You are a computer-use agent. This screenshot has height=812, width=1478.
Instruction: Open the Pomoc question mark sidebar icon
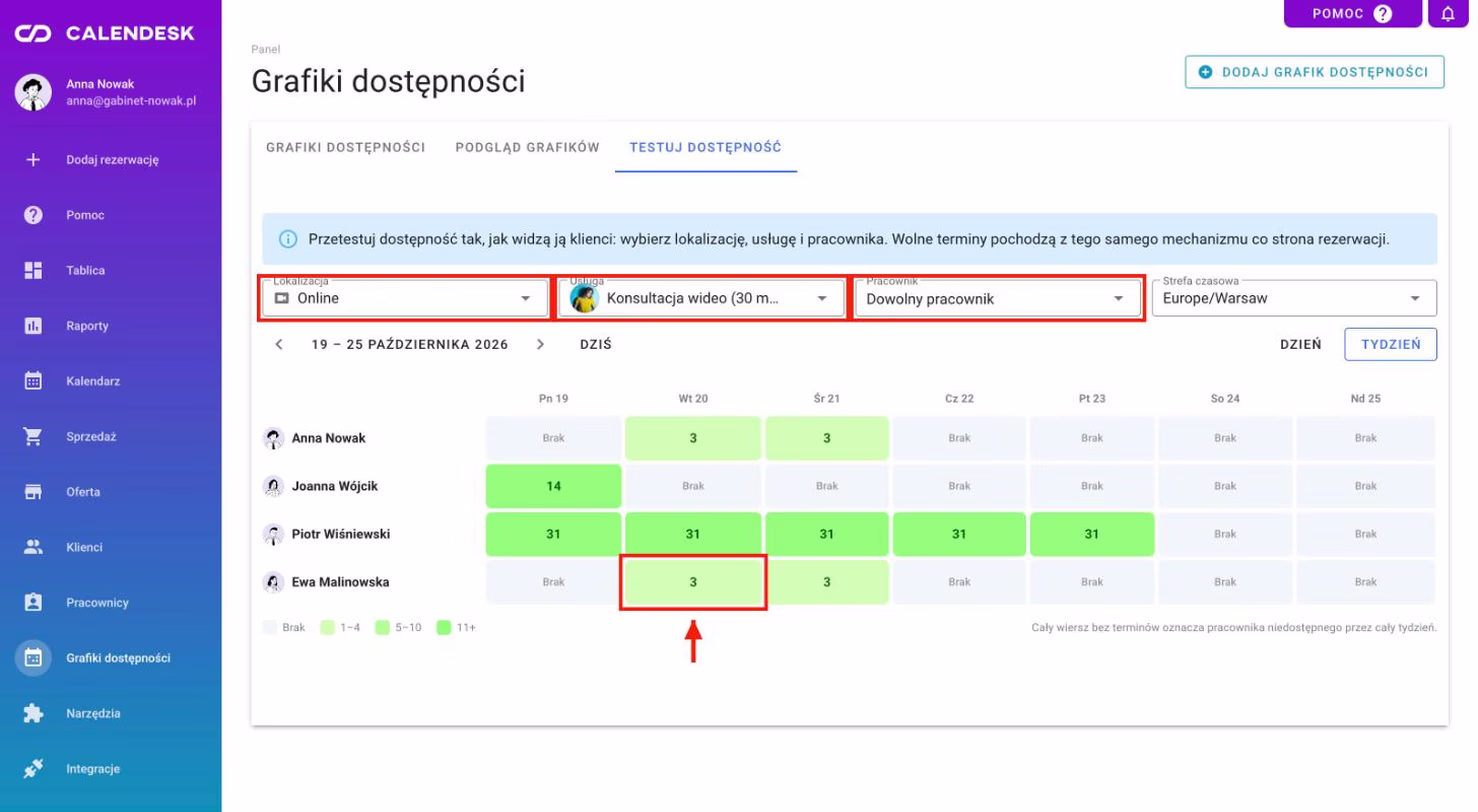(33, 215)
